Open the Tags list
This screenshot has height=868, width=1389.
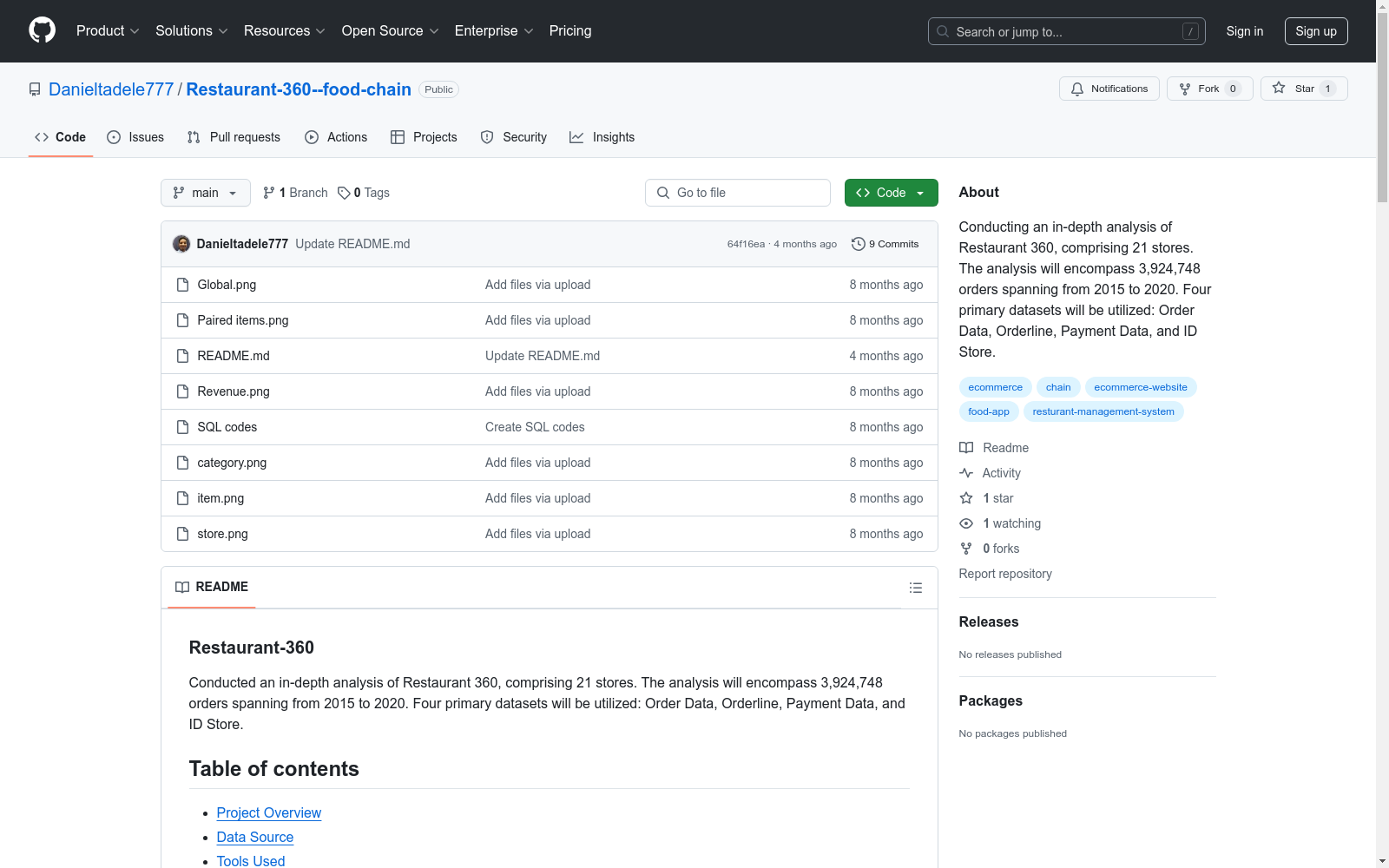pyautogui.click(x=364, y=193)
